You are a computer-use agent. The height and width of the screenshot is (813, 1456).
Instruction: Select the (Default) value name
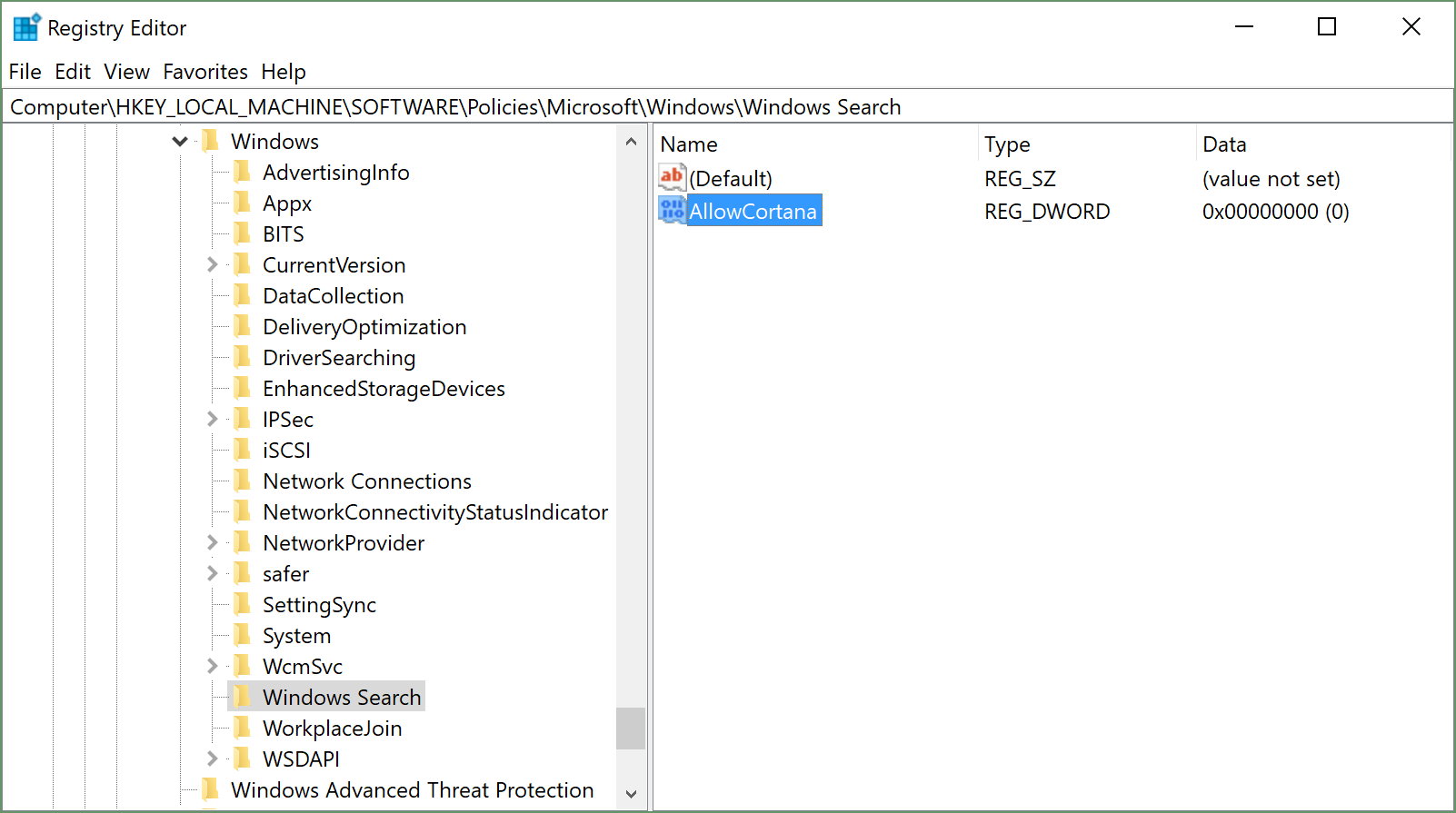point(731,179)
